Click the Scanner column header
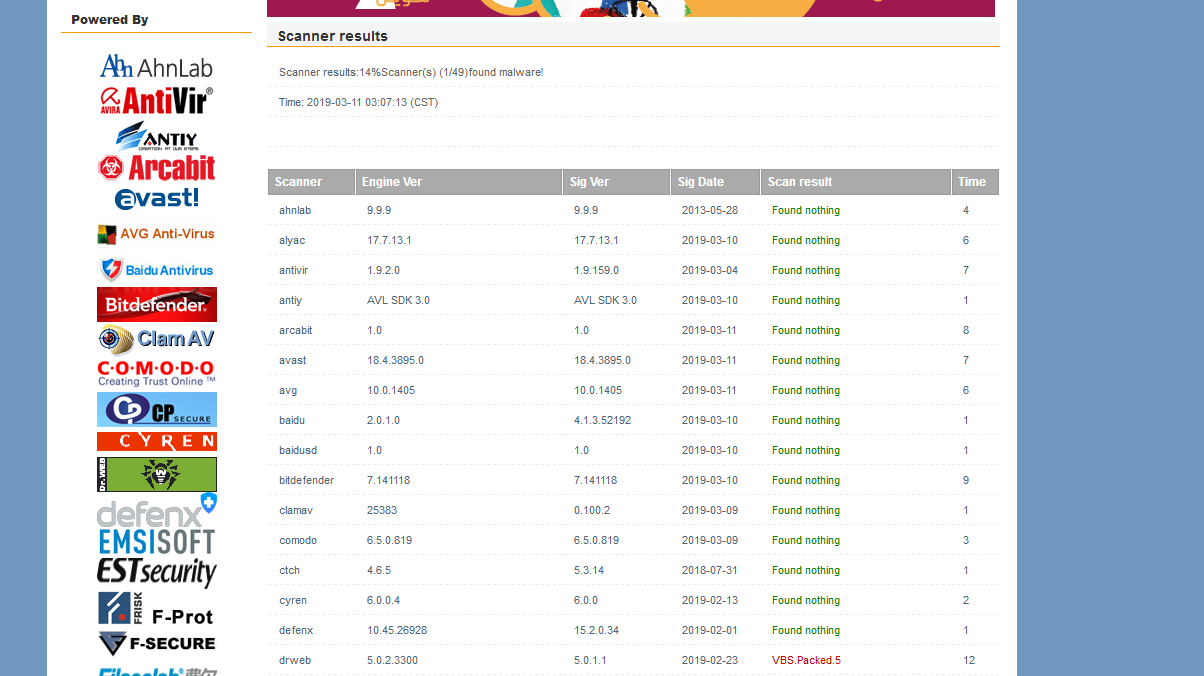Screen dimensions: 1204x676 click(311, 182)
